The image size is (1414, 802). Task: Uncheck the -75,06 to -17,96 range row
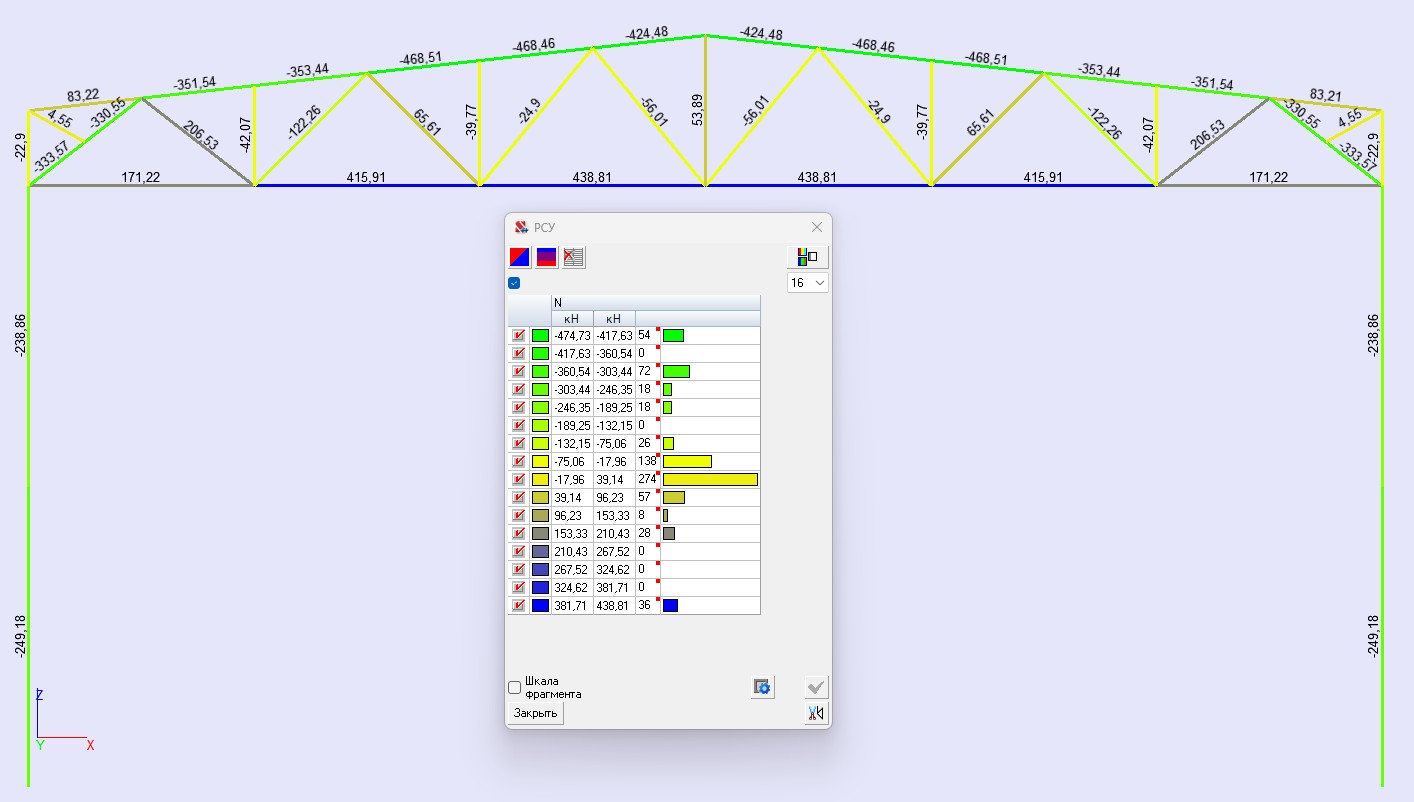[x=519, y=462]
